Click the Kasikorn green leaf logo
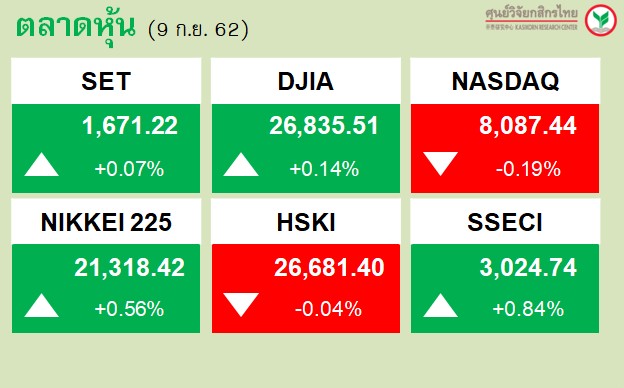 [x=601, y=20]
